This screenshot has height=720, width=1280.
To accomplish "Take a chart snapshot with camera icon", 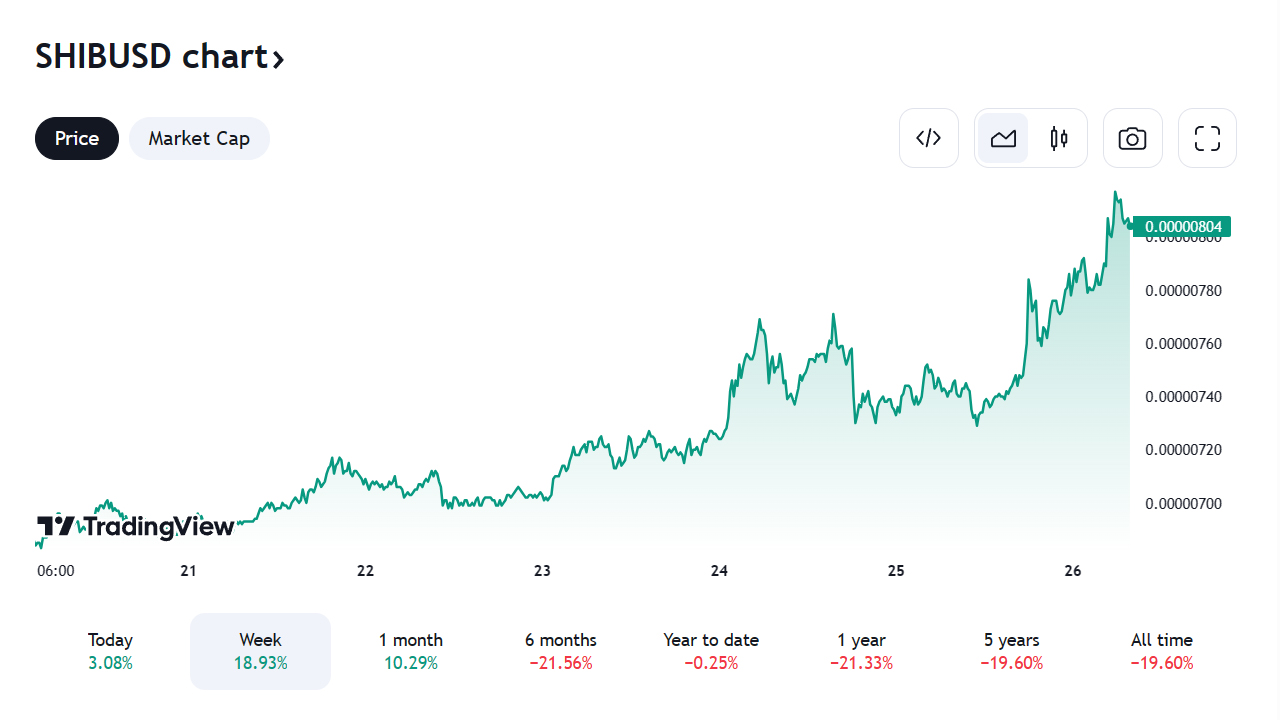I will click(x=1132, y=138).
